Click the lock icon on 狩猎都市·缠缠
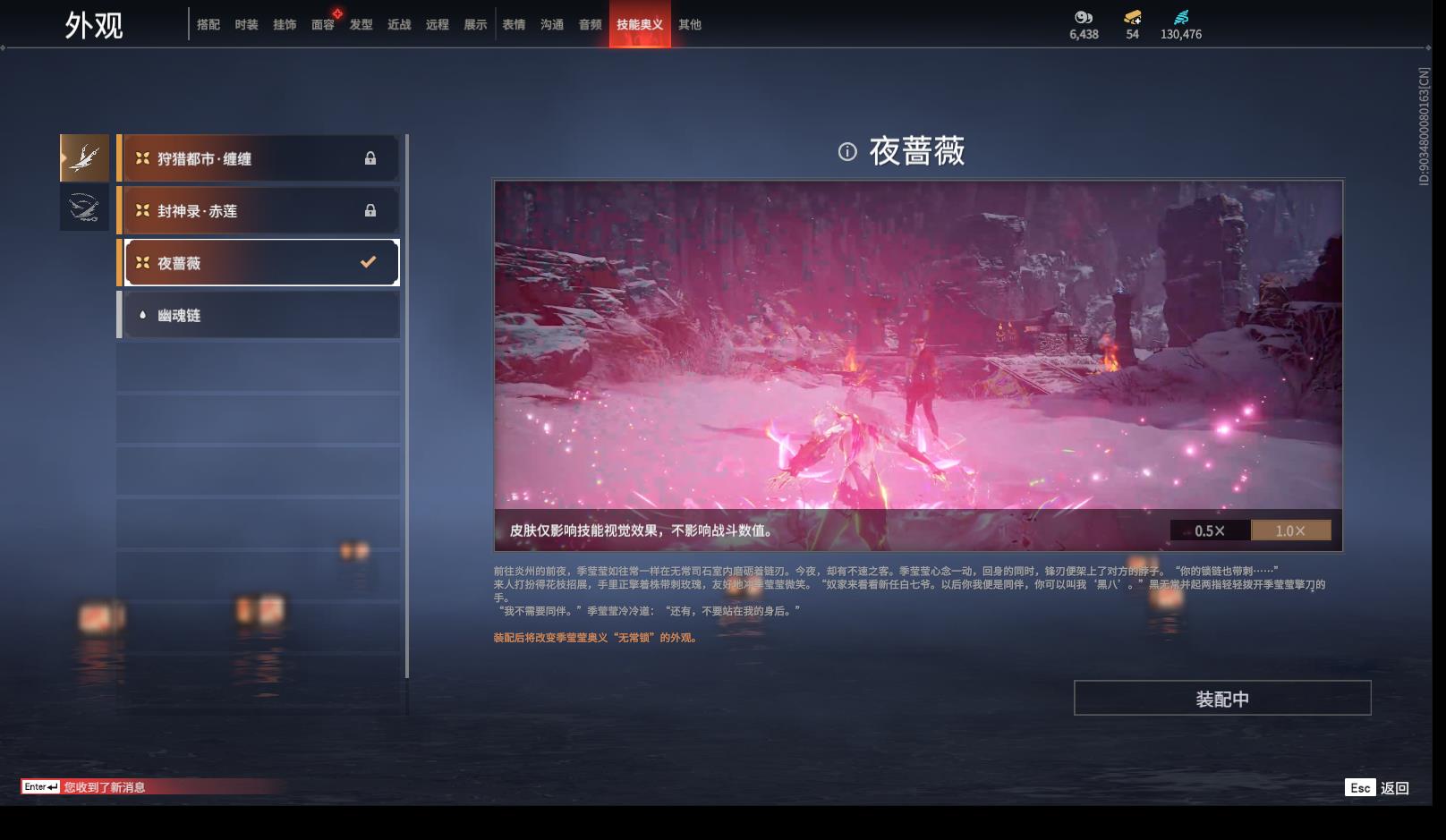The height and width of the screenshot is (840, 1446). (x=370, y=158)
